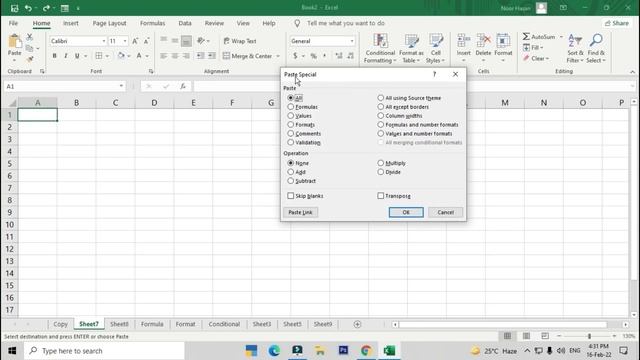Enable Skip blanks checkbox
Image resolution: width=640 pixels, height=360 pixels.
tap(291, 196)
